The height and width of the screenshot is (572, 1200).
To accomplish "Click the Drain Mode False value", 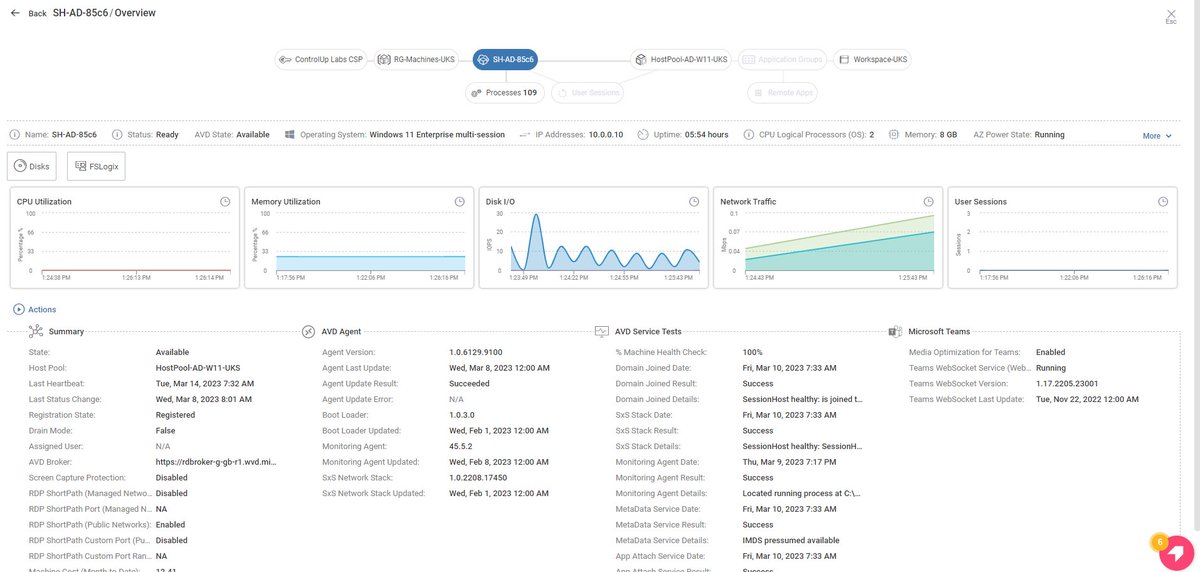I will tap(166, 430).
